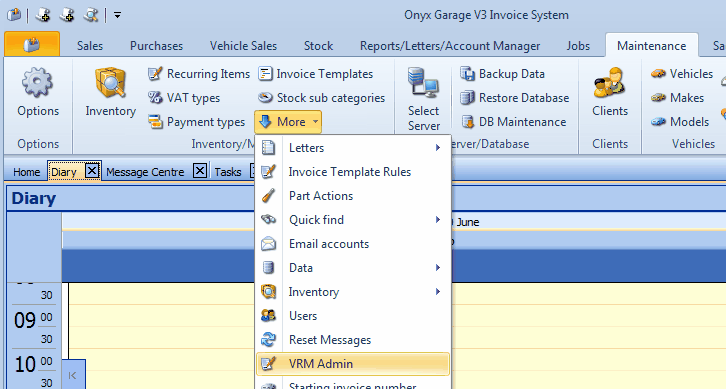Click VAT types button
Viewport: 726px width, 389px height.
pyautogui.click(x=184, y=98)
